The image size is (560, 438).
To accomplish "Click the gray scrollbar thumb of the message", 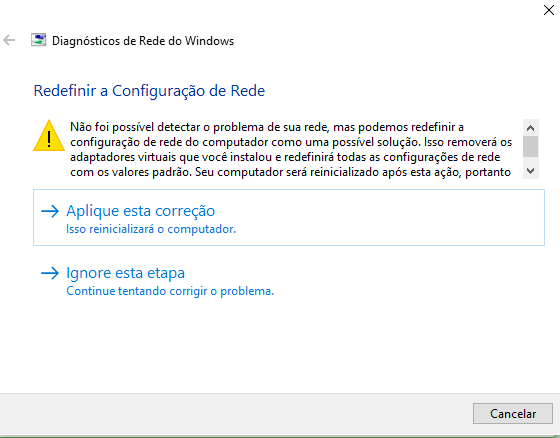I will 531,146.
